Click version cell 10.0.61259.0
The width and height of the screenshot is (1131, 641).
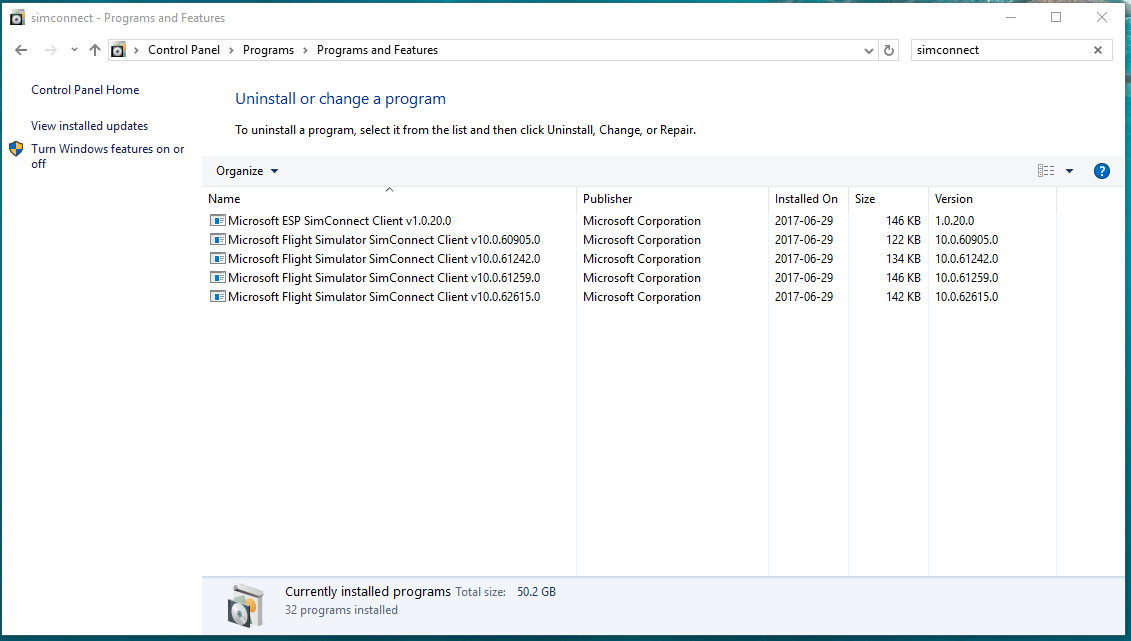(x=967, y=278)
